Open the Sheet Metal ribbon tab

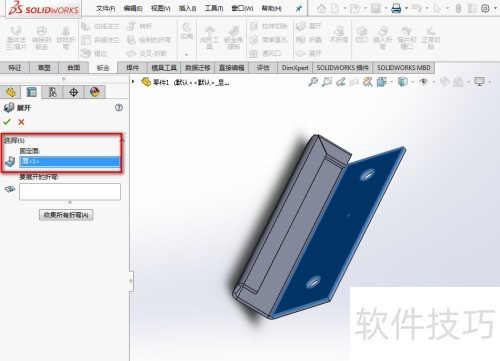pos(103,68)
